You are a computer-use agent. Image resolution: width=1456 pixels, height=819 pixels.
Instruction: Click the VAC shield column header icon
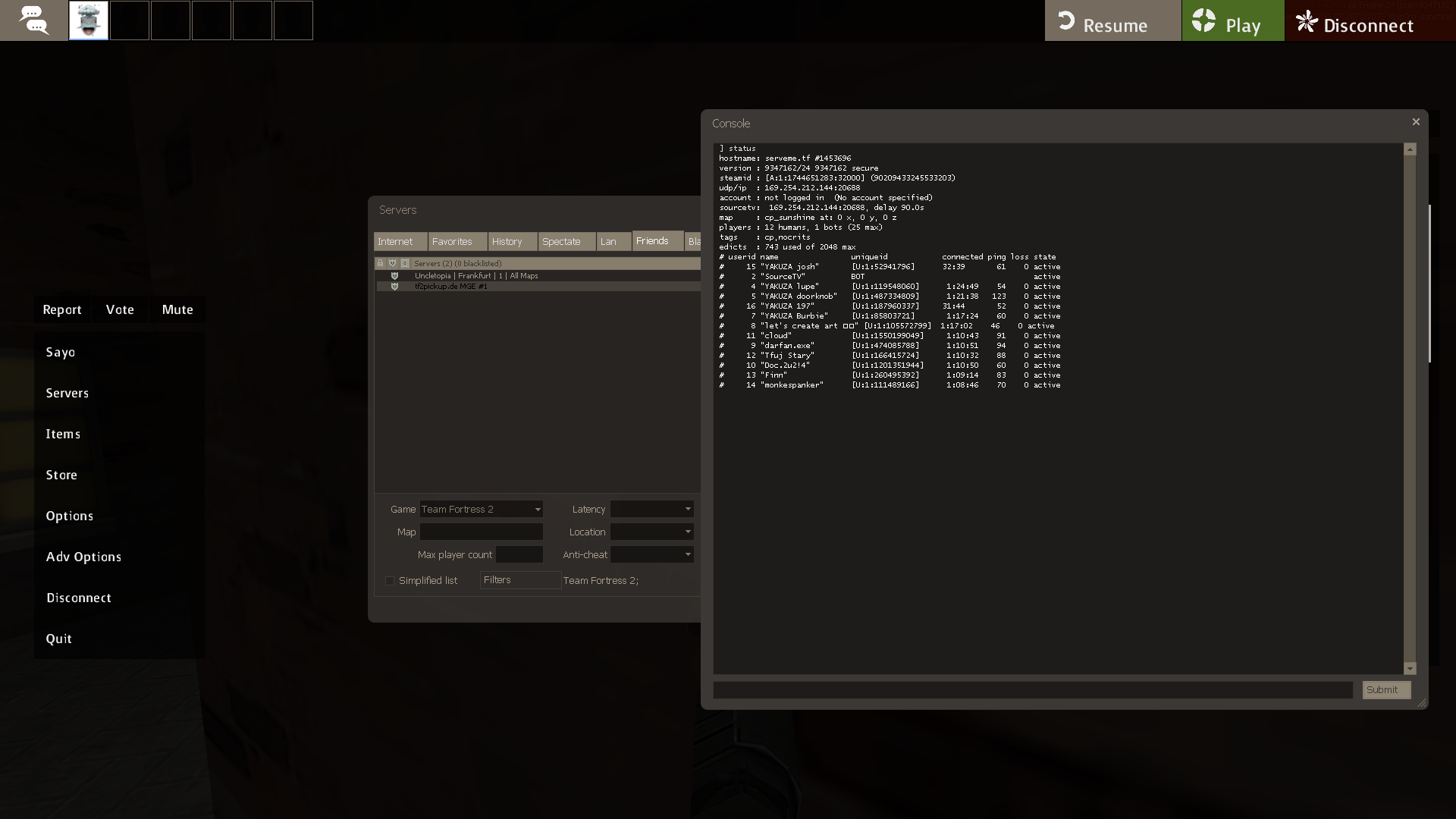[393, 263]
